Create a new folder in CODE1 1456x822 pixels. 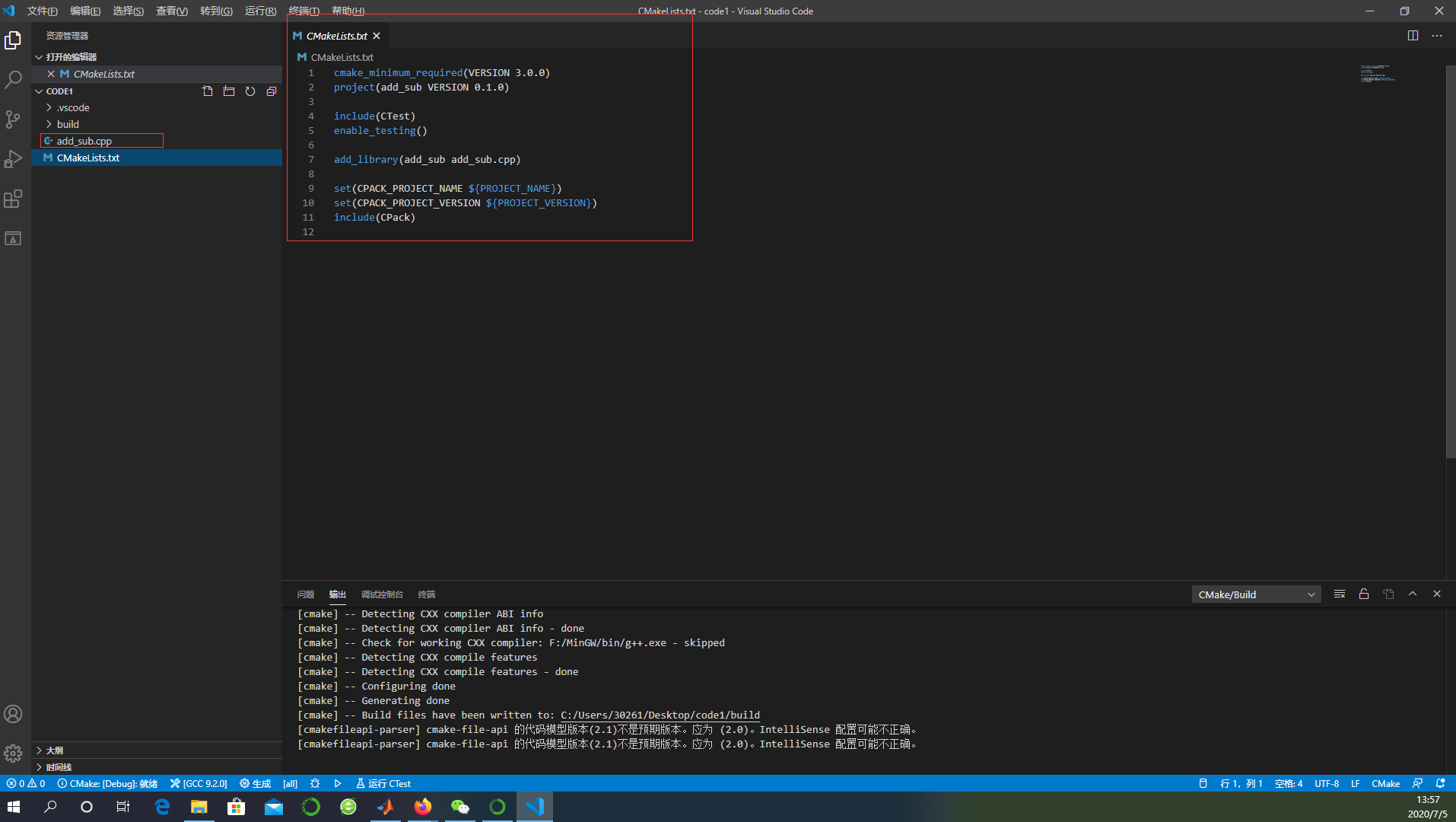tap(228, 91)
